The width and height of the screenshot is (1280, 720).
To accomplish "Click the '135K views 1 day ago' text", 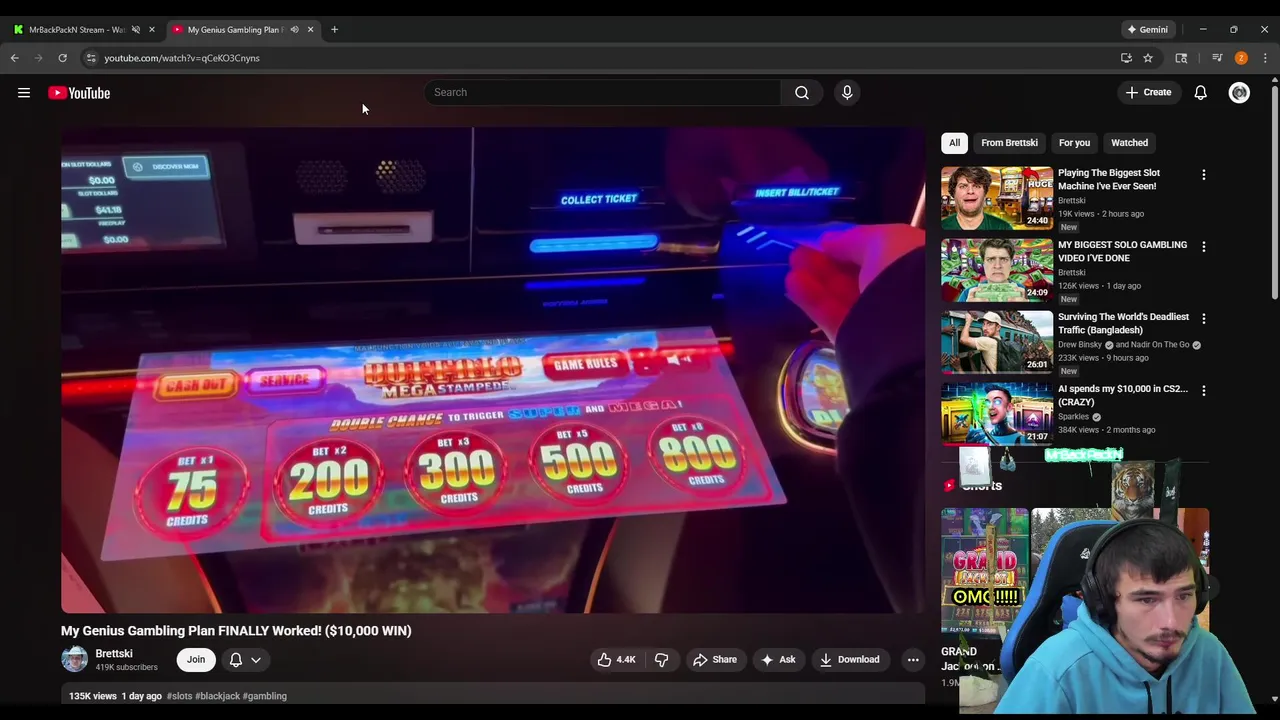I will pos(115,696).
